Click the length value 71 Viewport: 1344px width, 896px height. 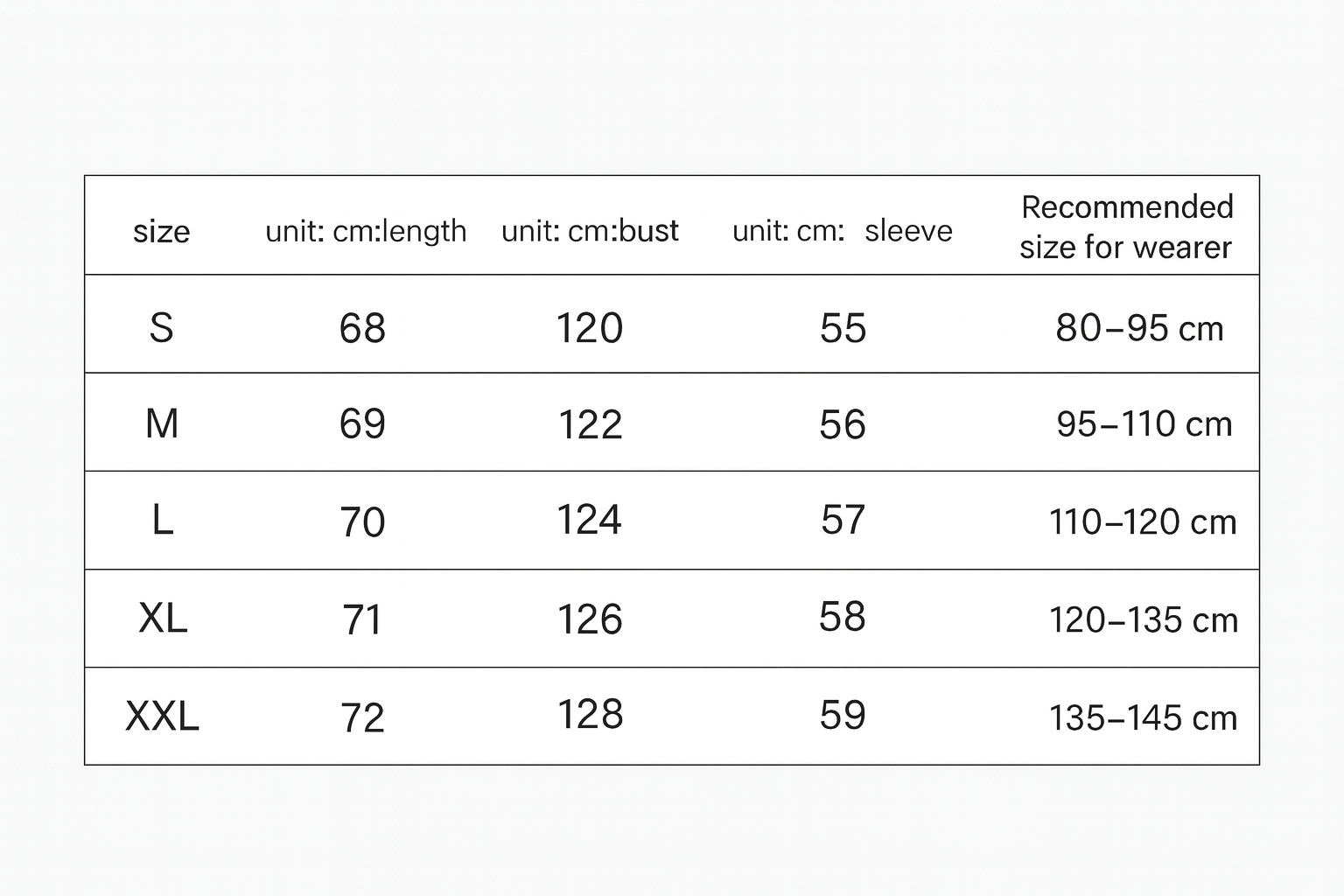(x=362, y=620)
